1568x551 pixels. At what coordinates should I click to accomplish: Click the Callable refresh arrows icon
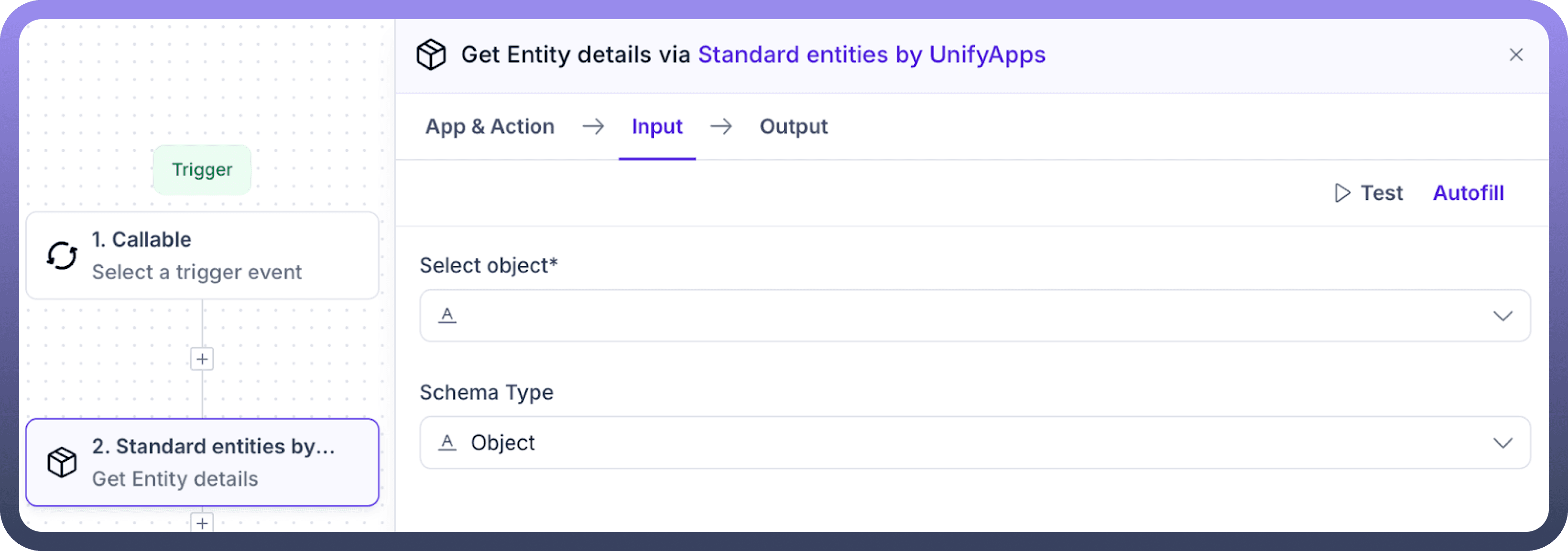[62, 256]
